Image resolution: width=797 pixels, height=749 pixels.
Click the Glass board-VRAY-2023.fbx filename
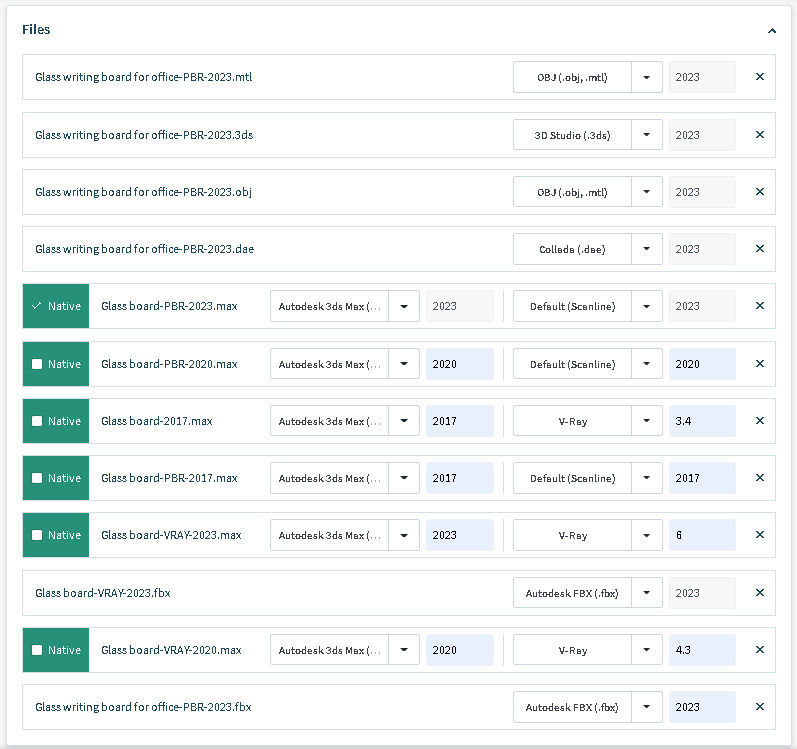[x=103, y=593]
